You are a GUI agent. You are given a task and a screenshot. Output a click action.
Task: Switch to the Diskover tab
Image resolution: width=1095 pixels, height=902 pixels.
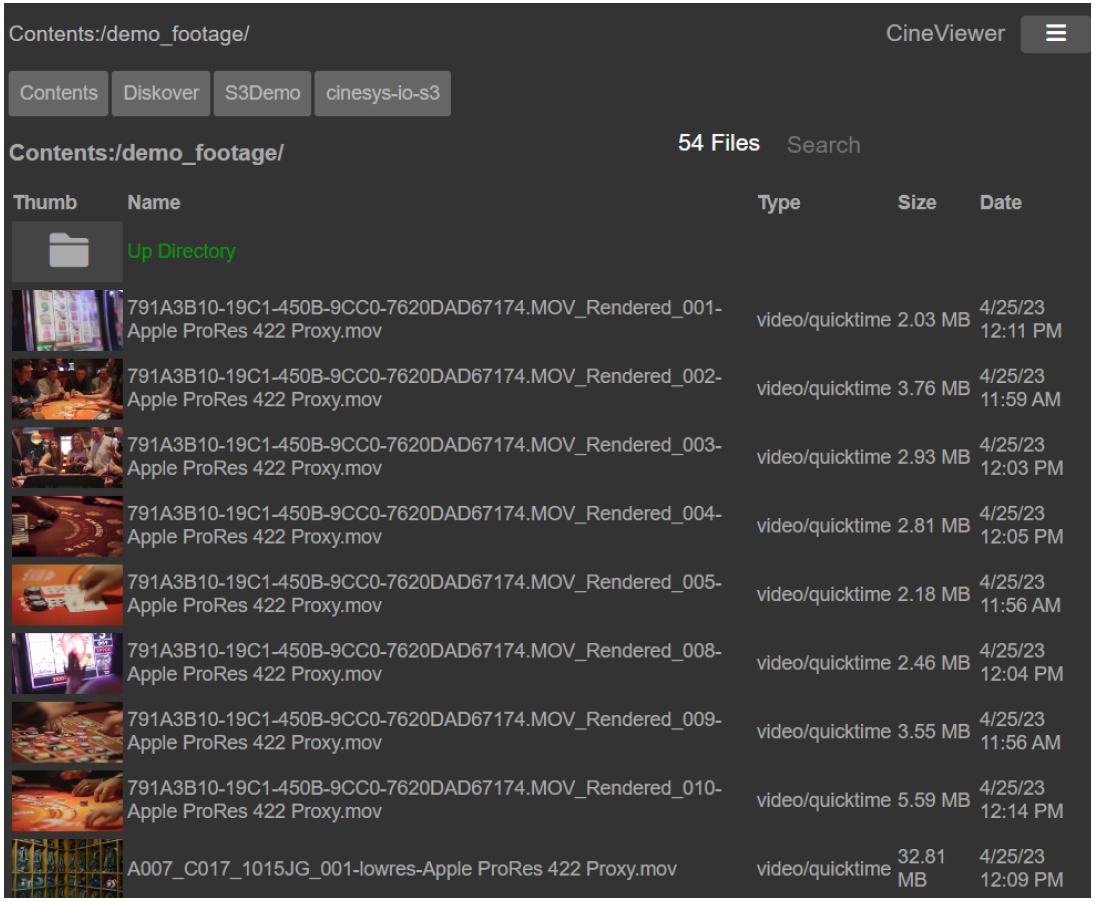click(x=161, y=93)
